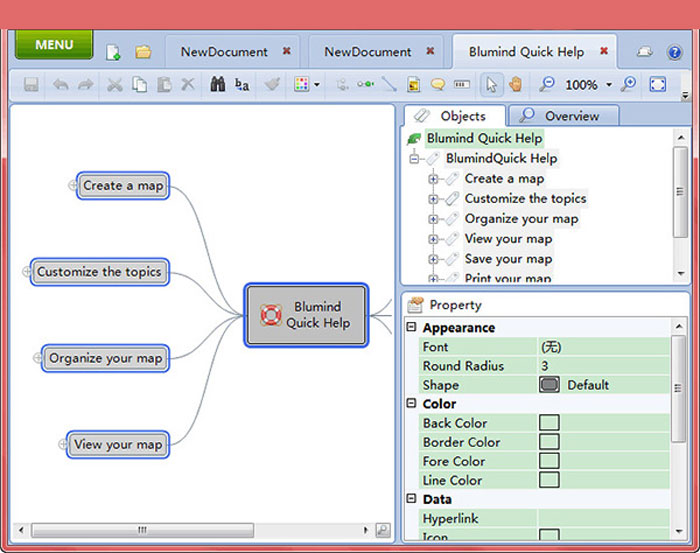
Task: Click the Delete X icon
Action: point(188,84)
